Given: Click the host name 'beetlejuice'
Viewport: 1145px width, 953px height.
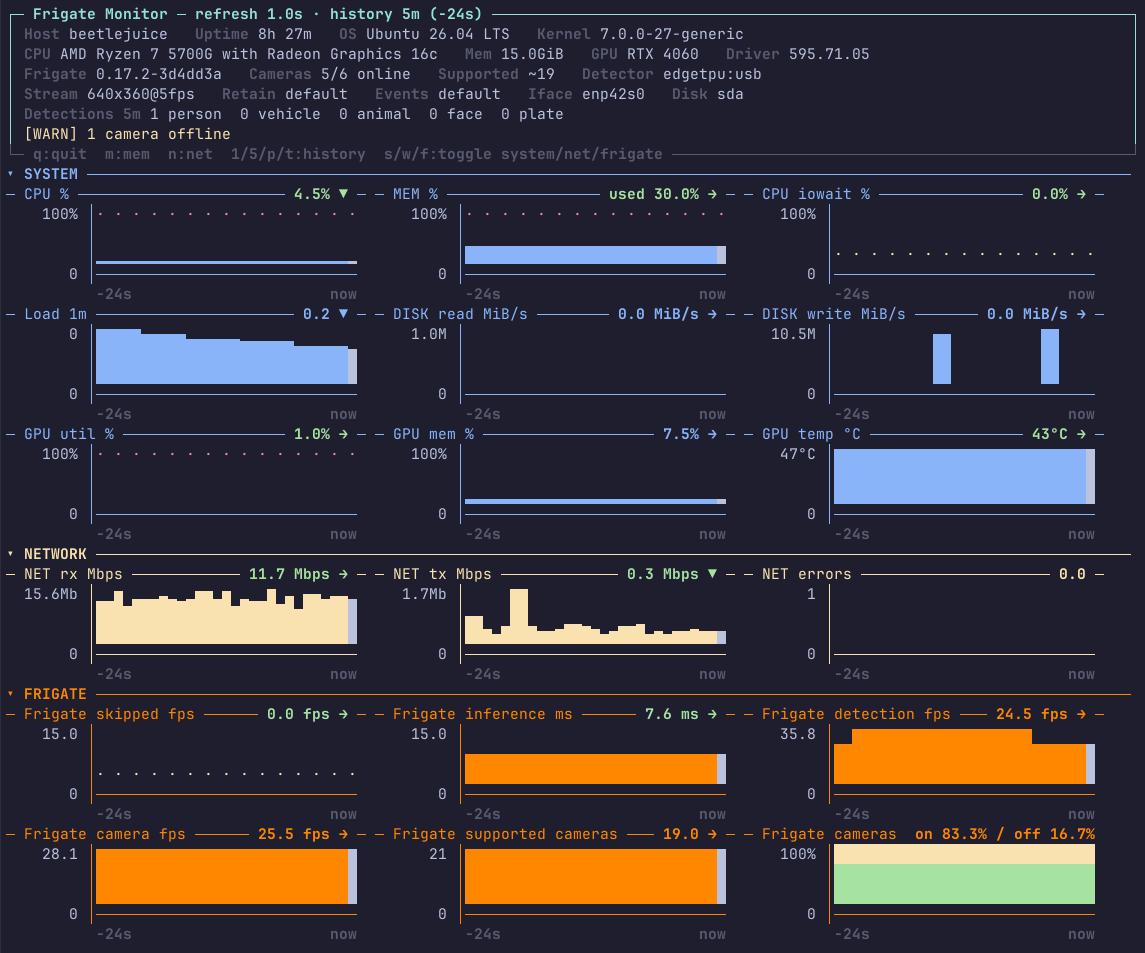Looking at the screenshot, I should [x=118, y=34].
